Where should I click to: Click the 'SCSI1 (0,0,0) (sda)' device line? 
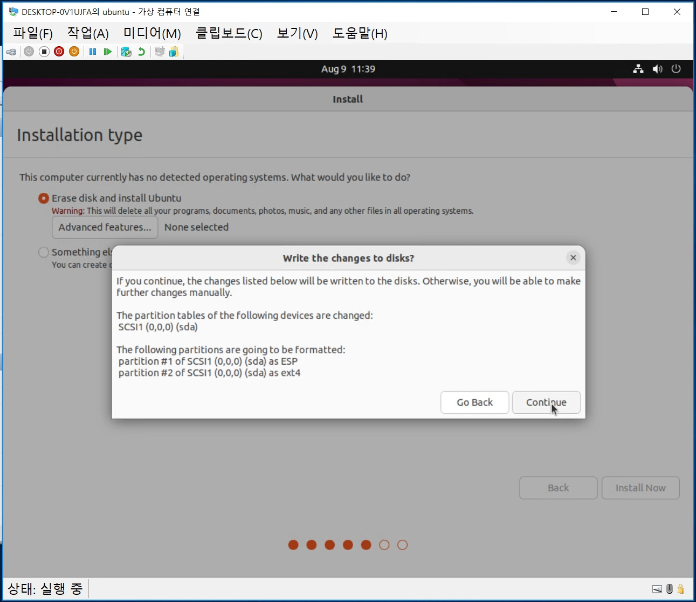click(158, 327)
